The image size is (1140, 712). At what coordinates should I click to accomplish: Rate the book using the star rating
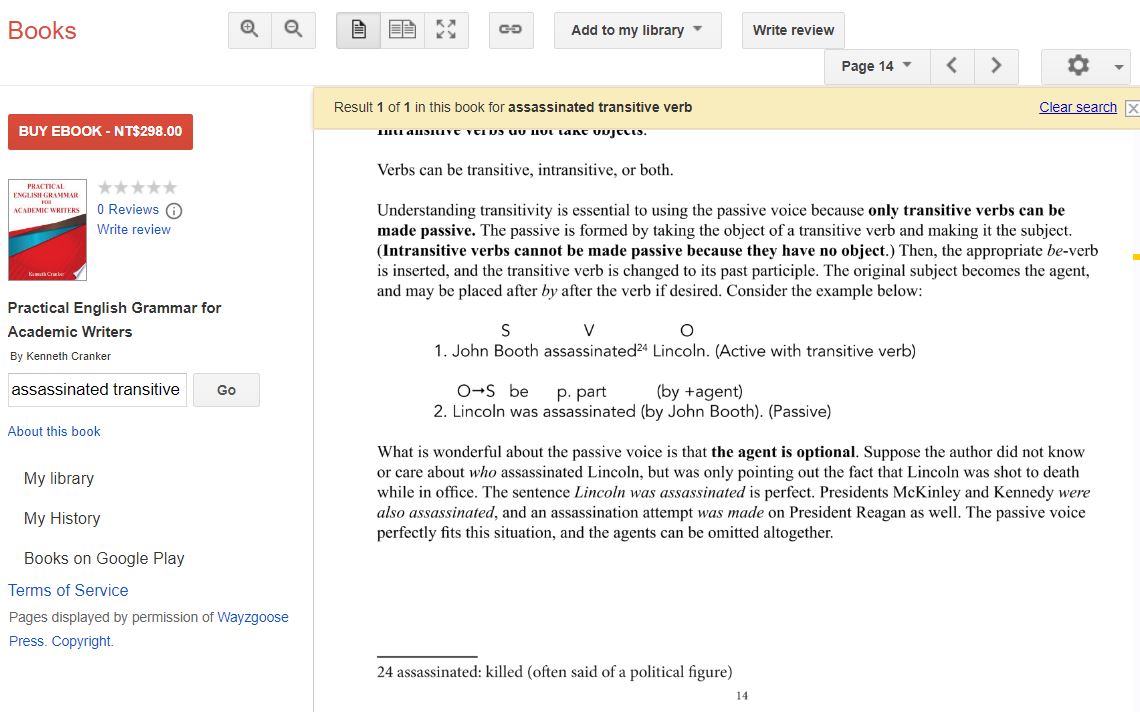(x=137, y=187)
